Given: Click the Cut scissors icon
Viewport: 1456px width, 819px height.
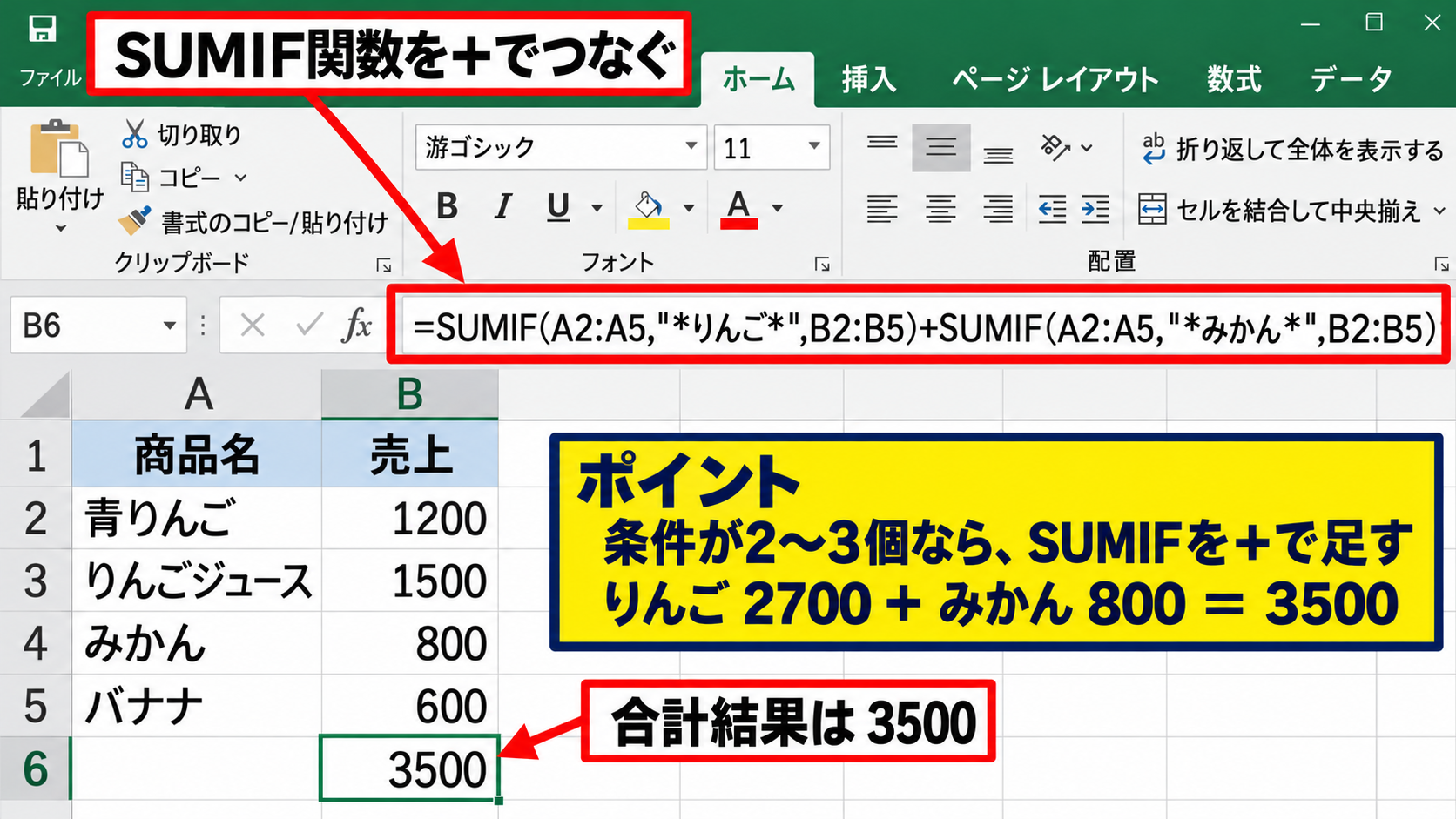Looking at the screenshot, I should click(x=134, y=134).
